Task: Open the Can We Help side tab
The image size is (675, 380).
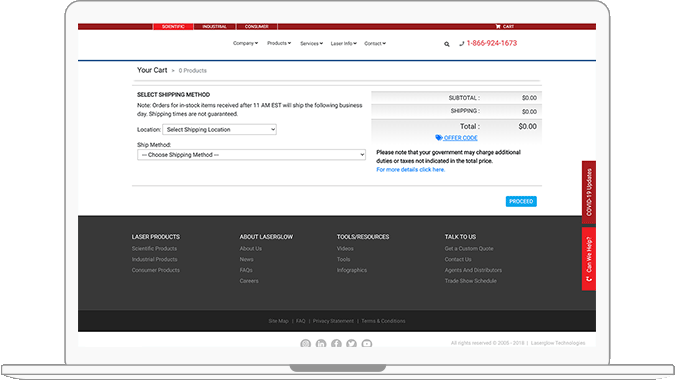Action: point(588,259)
